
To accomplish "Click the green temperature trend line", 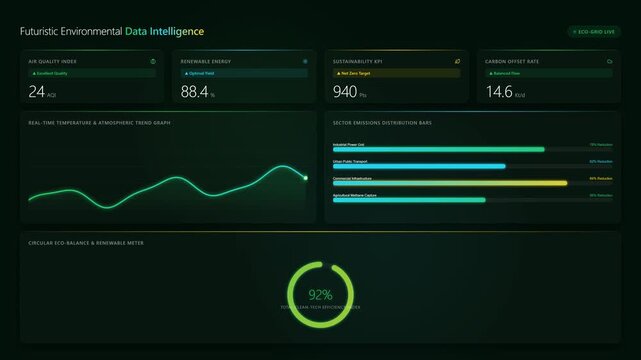I will pyautogui.click(x=168, y=186).
